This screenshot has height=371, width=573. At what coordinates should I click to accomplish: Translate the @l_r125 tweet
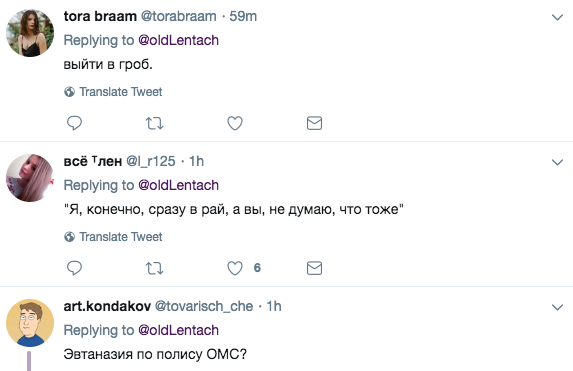113,237
